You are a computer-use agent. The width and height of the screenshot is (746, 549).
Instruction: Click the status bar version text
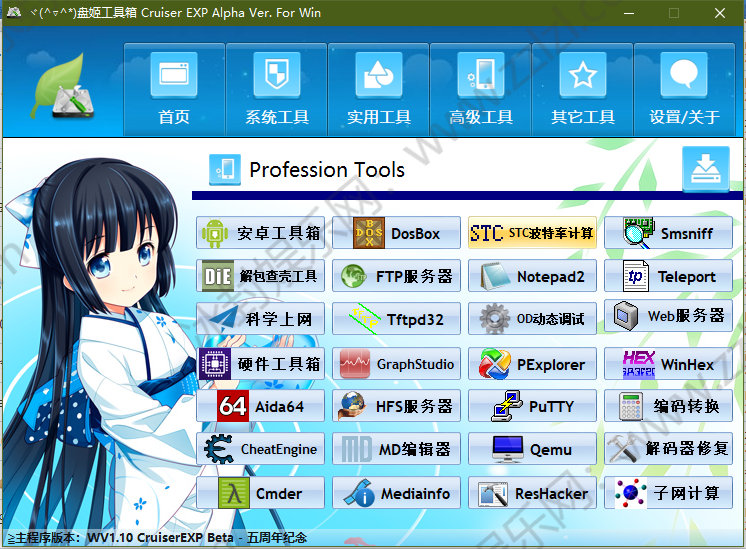(157, 538)
